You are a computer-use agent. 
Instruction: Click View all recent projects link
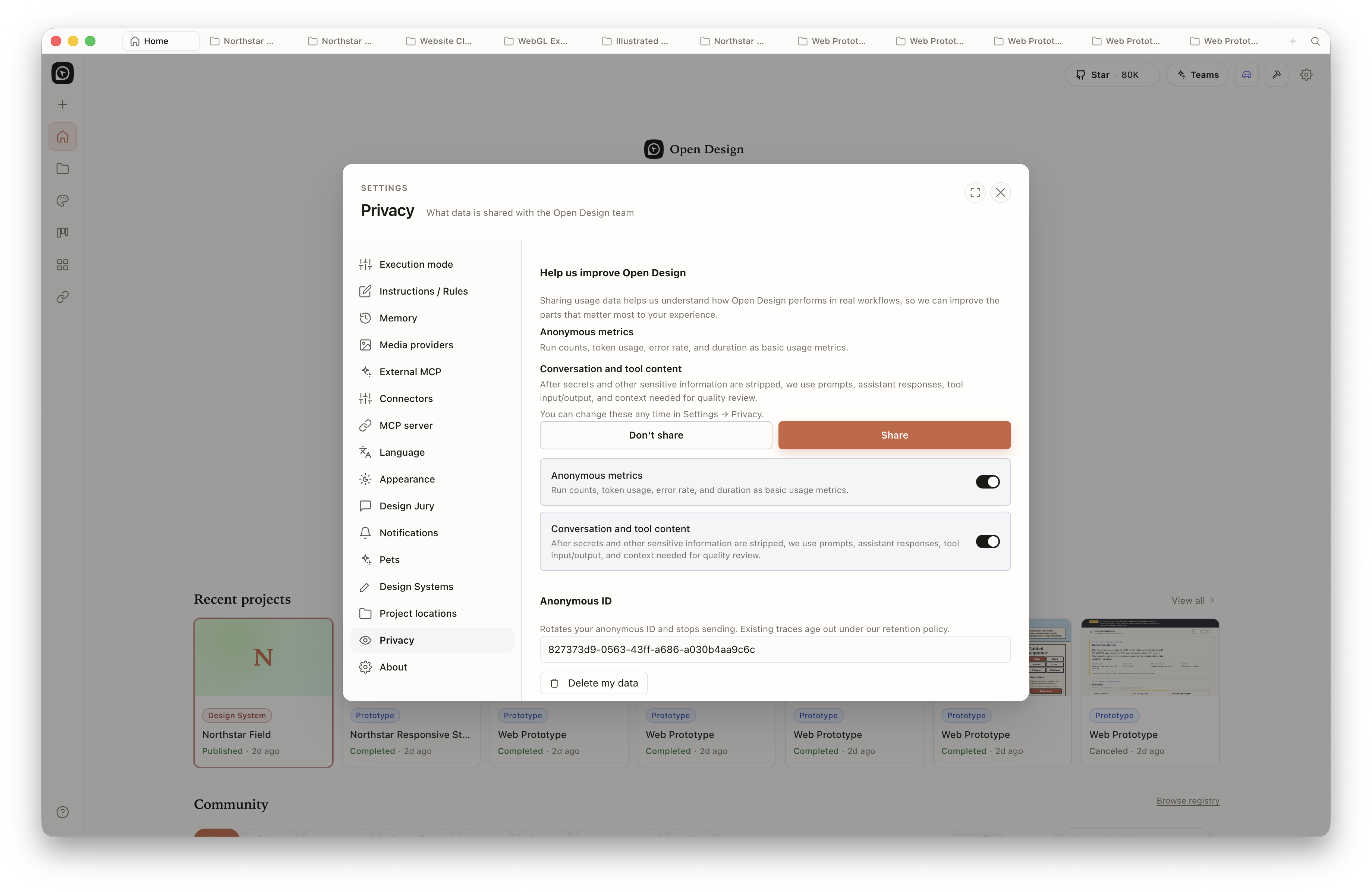pyautogui.click(x=1193, y=600)
